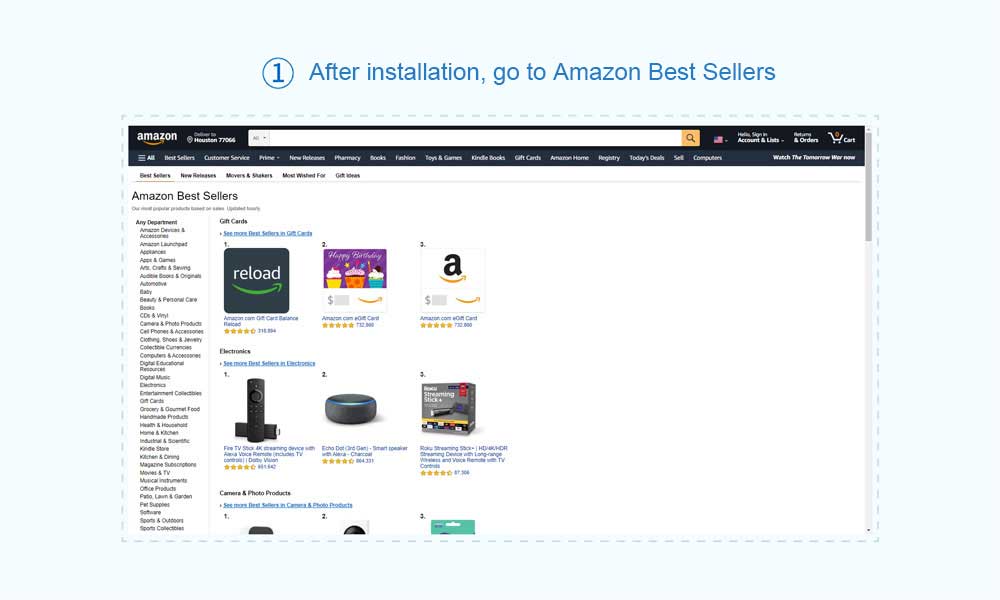
Task: Open the reload gift card image
Action: click(x=256, y=281)
